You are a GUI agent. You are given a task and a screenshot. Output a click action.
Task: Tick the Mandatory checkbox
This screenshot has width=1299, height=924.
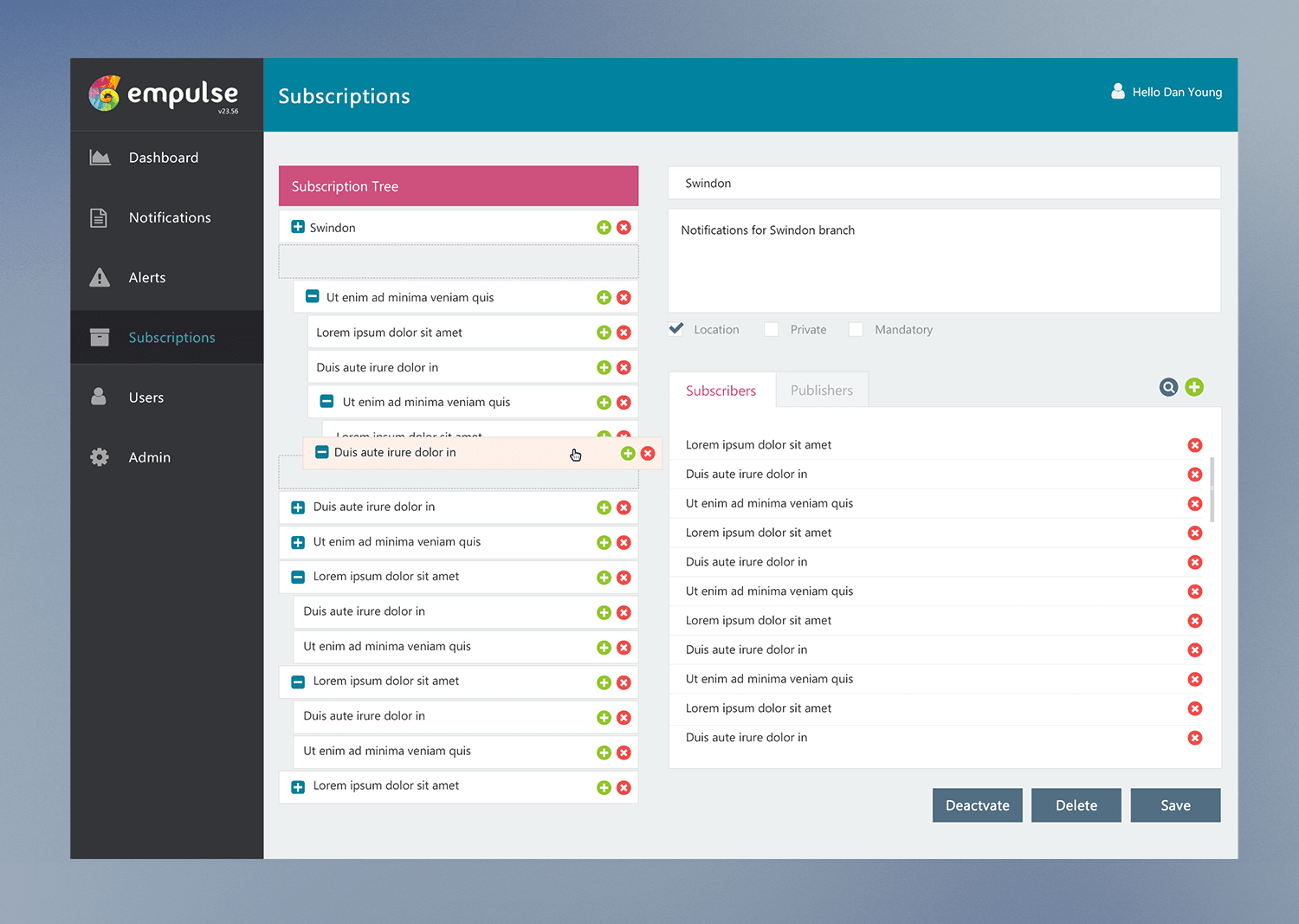pyautogui.click(x=856, y=329)
